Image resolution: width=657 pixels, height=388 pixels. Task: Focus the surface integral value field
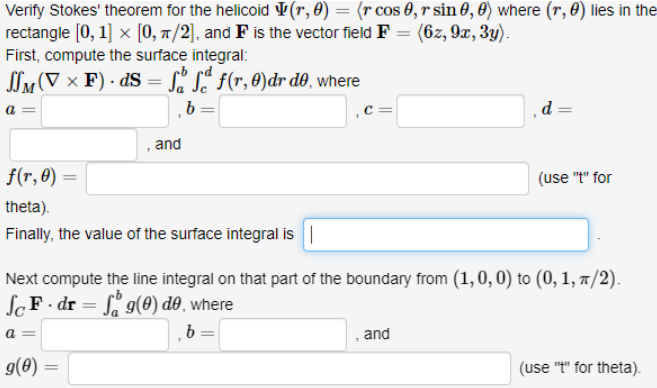click(446, 235)
